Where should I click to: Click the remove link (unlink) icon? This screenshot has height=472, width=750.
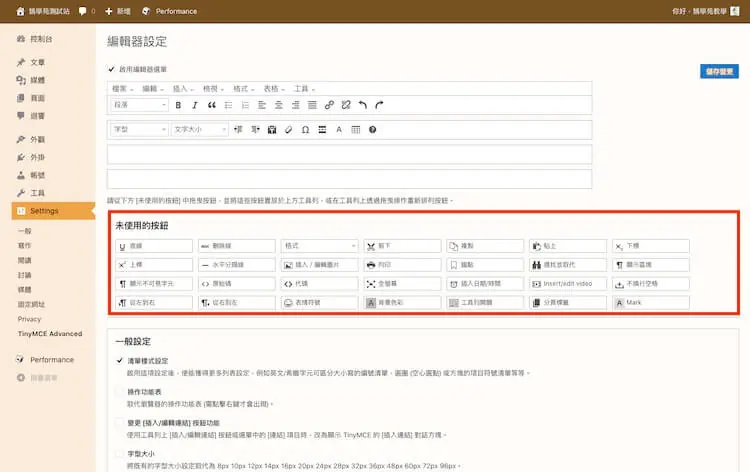(346, 105)
